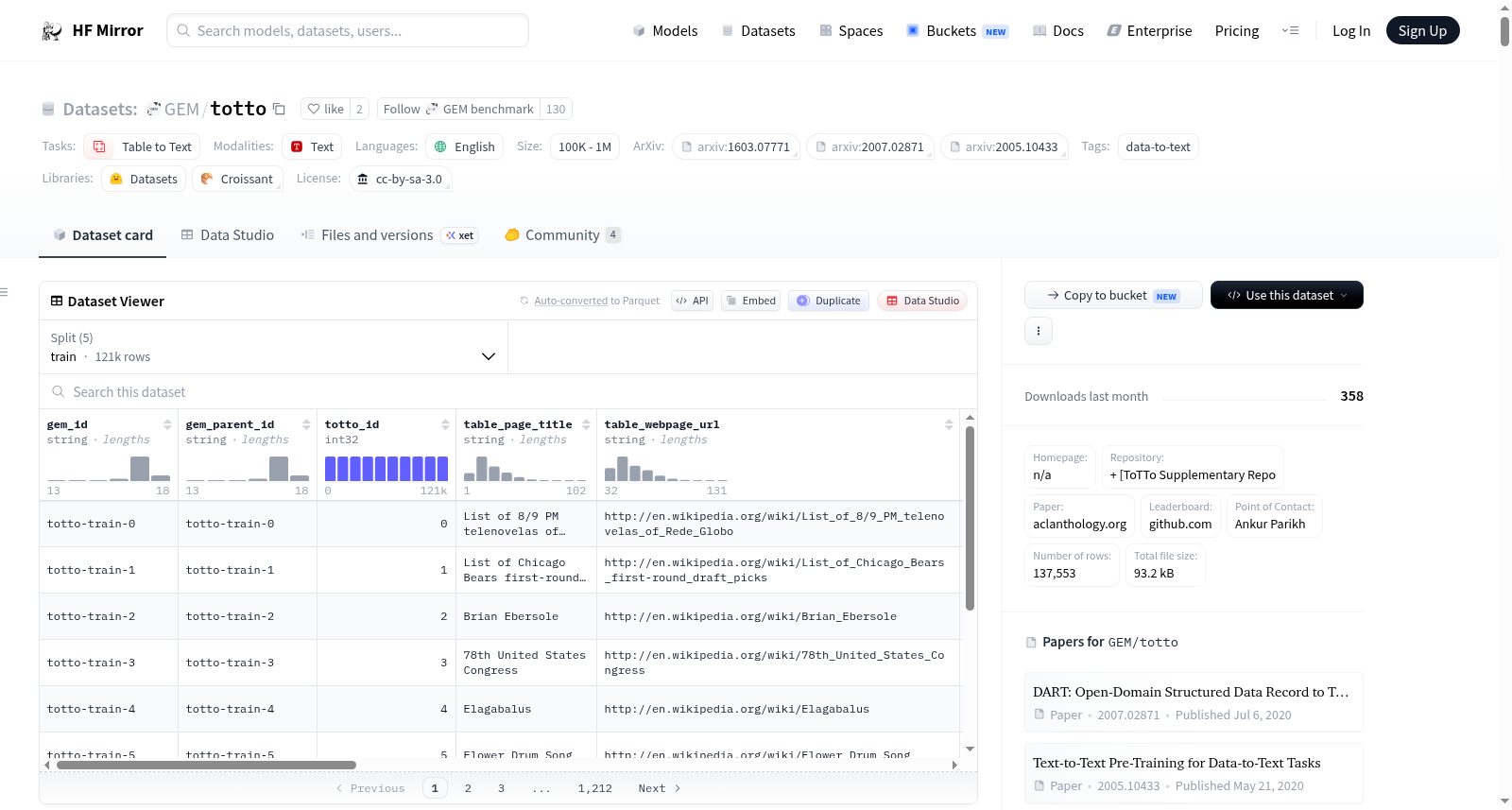This screenshot has height=810, width=1512.
Task: Focus the top search models field
Action: point(348,30)
